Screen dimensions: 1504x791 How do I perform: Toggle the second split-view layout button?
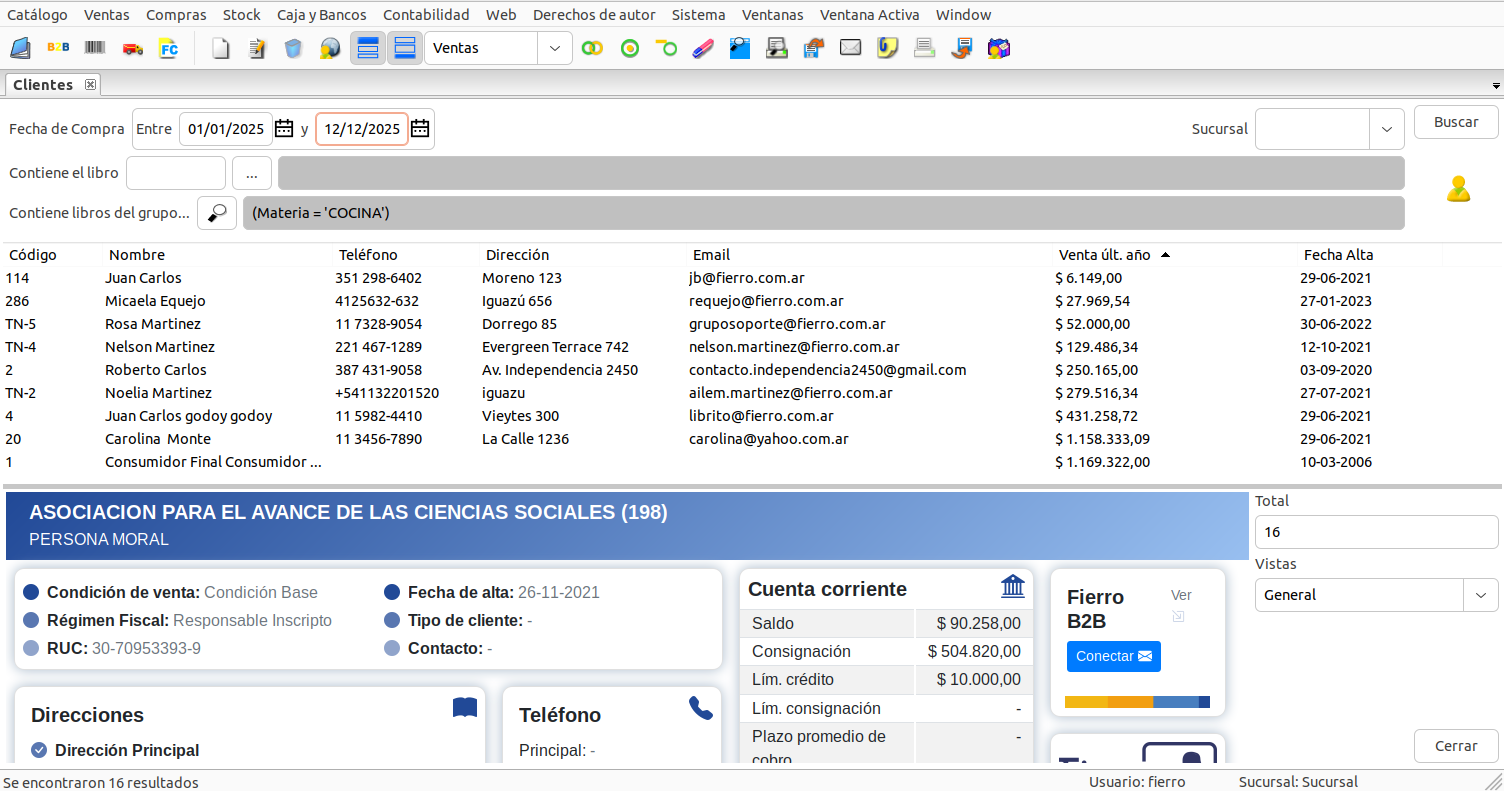404,48
